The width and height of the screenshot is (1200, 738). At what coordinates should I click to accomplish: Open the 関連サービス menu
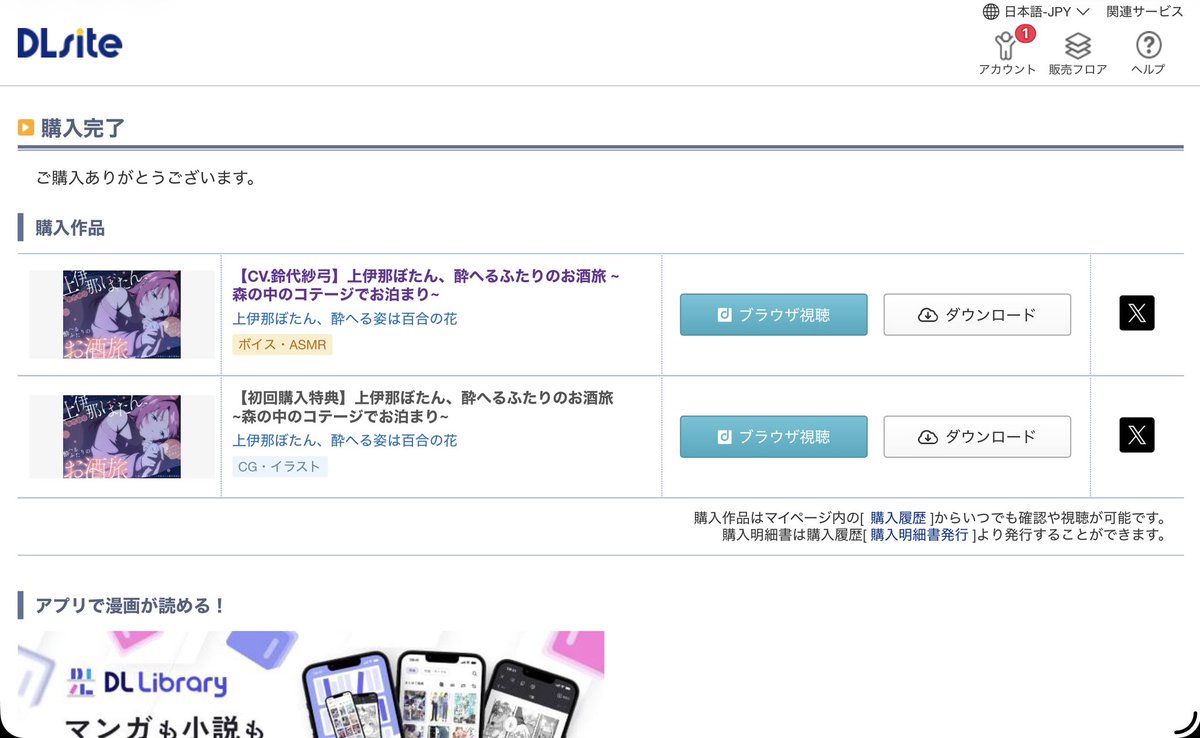click(1144, 11)
